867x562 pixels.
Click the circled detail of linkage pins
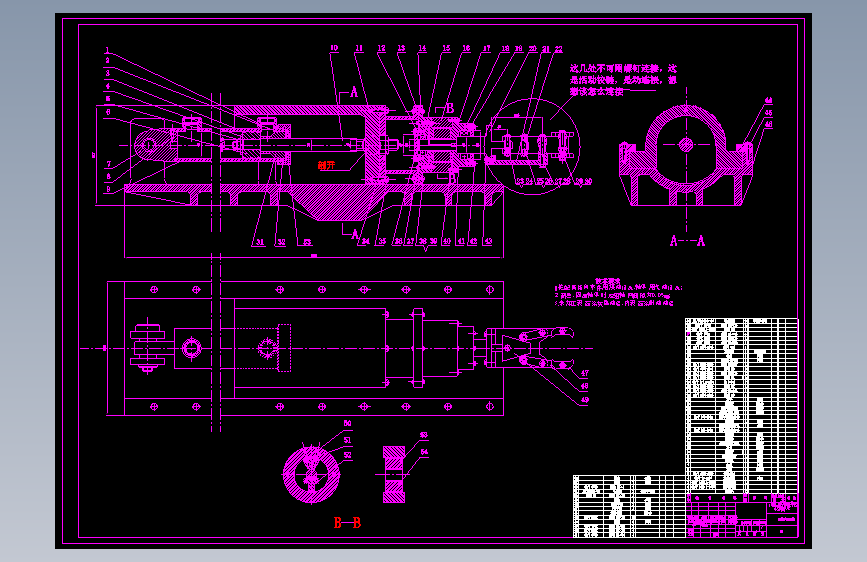point(534,147)
